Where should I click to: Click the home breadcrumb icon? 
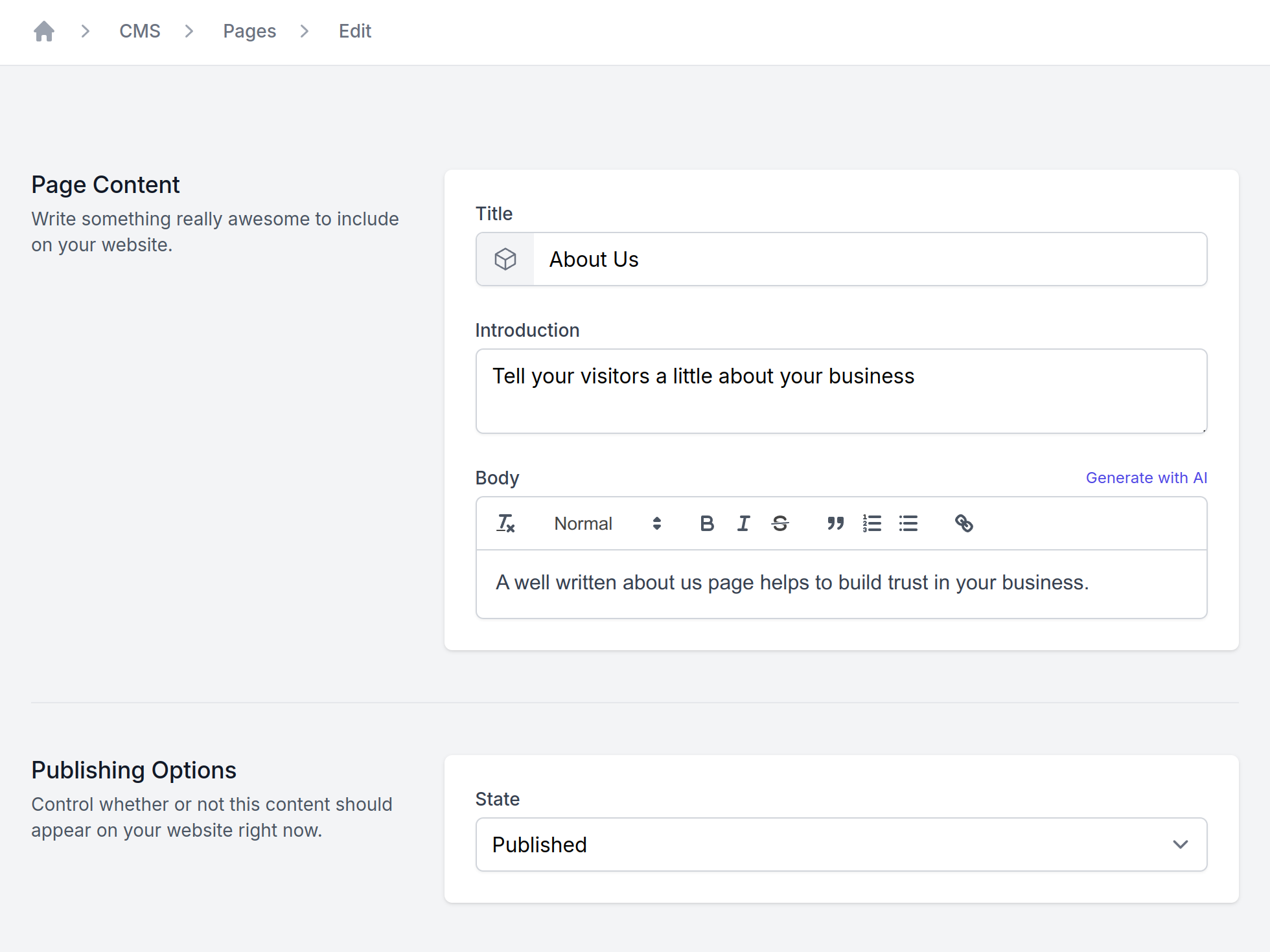click(44, 31)
